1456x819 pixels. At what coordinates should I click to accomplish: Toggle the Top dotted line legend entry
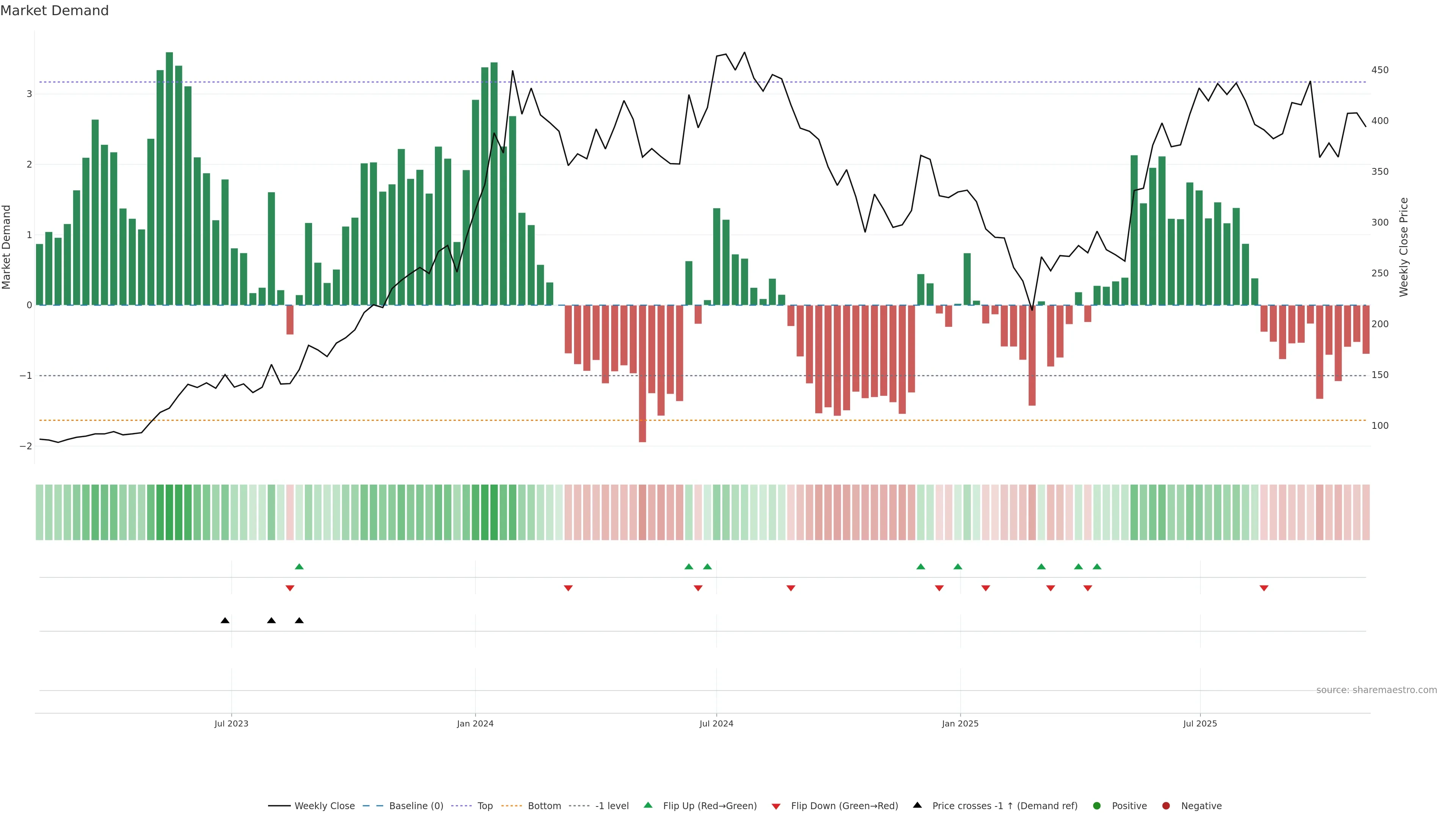(x=485, y=805)
